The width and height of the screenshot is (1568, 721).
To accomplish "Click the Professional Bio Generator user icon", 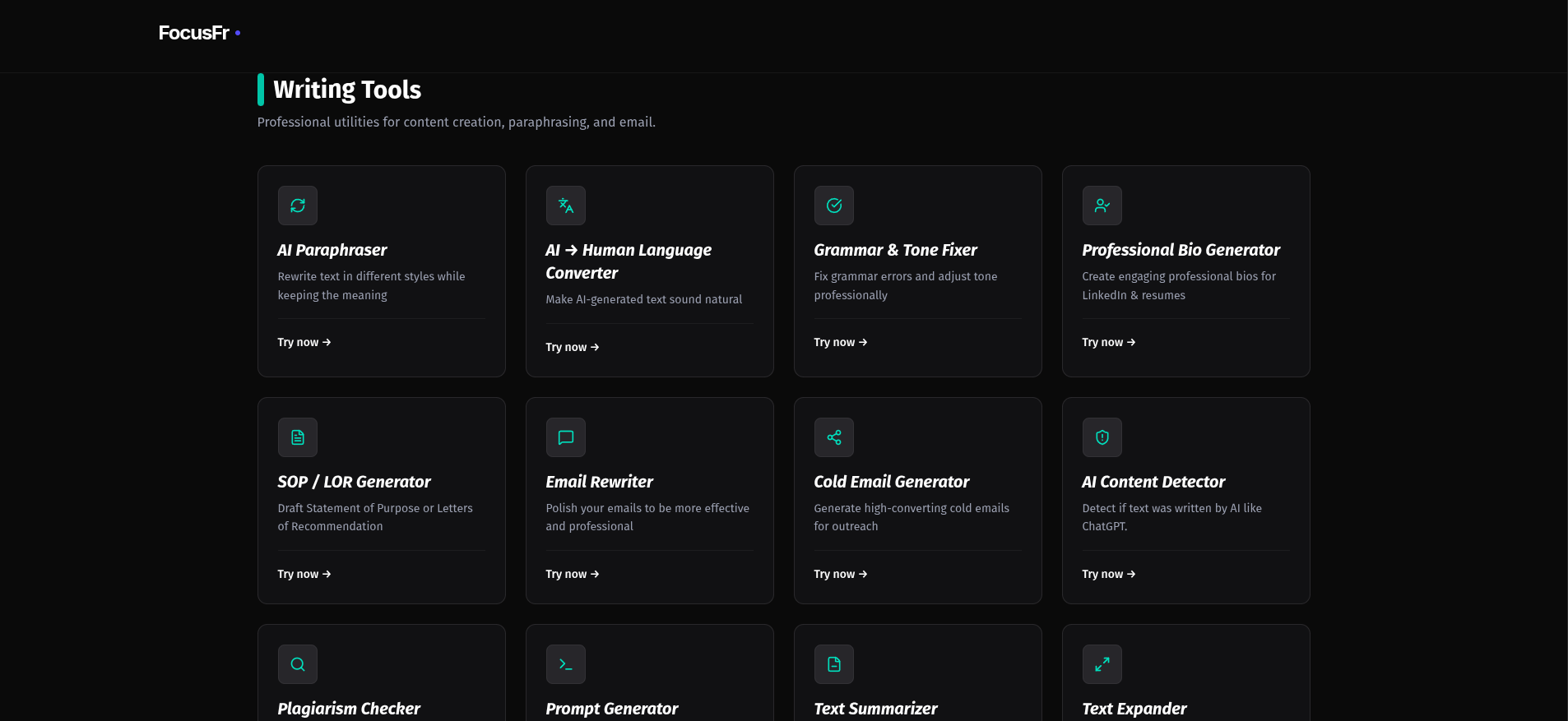I will point(1102,206).
